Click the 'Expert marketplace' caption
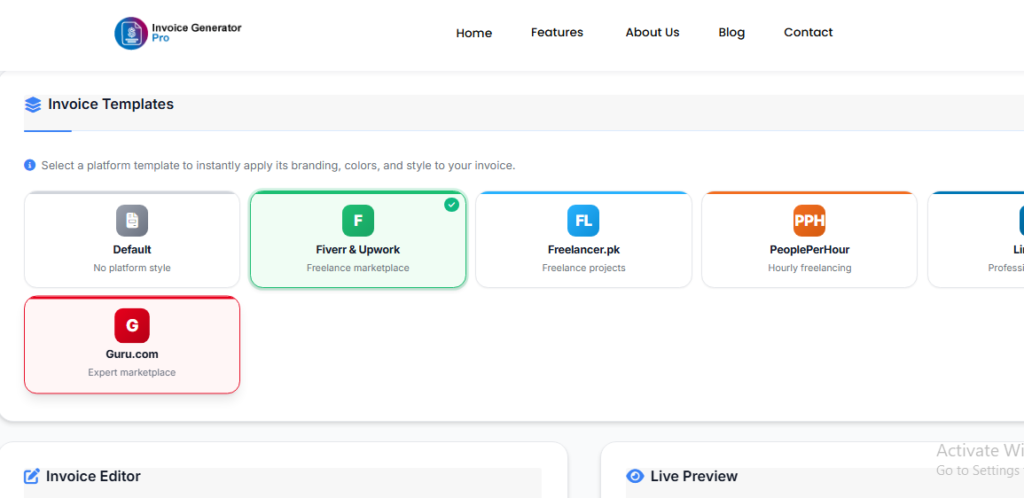The height and width of the screenshot is (498, 1024). (x=132, y=373)
